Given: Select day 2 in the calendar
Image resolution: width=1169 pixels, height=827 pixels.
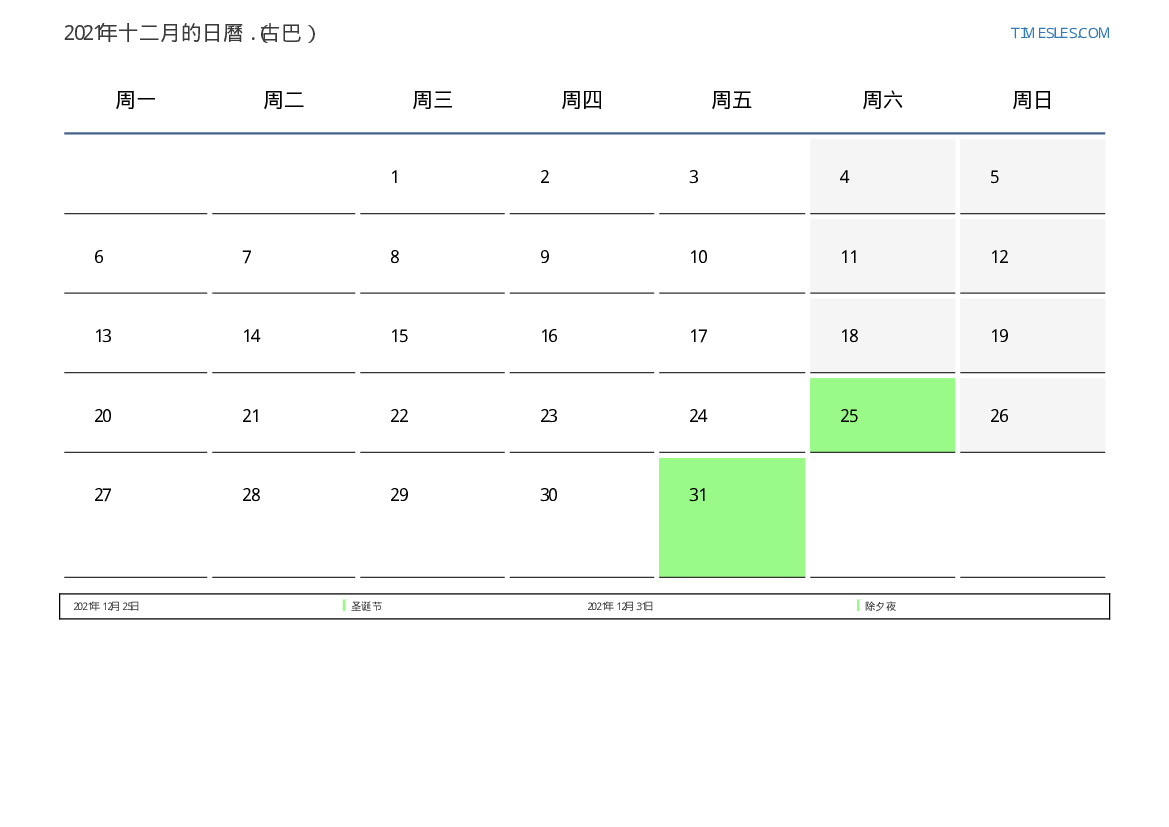Looking at the screenshot, I should (582, 177).
